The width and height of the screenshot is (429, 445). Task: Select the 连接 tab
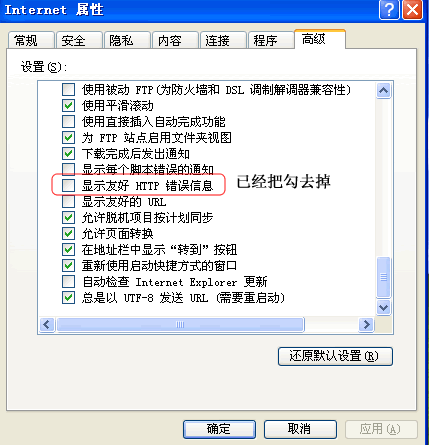click(x=223, y=41)
